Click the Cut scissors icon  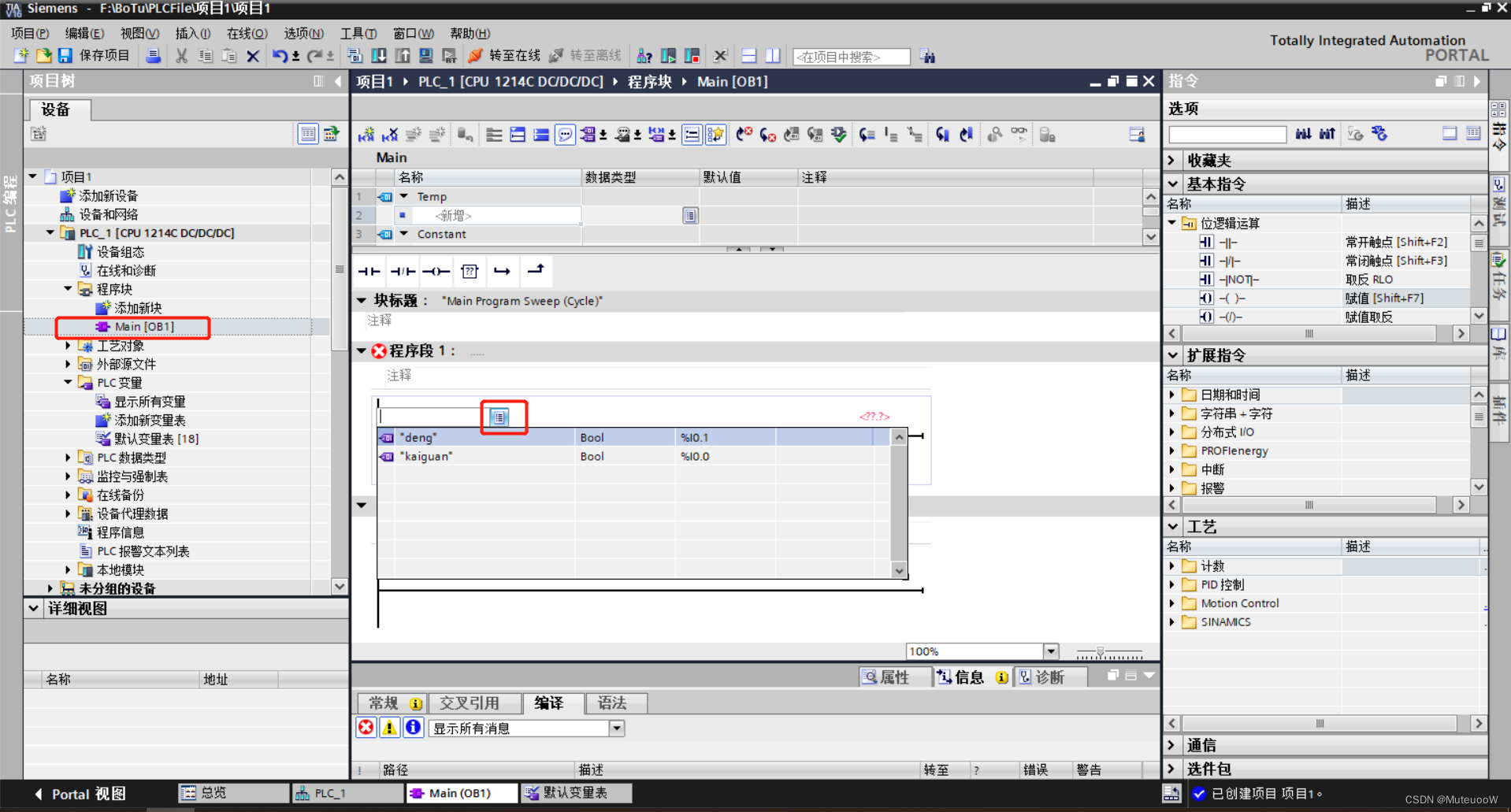181,56
